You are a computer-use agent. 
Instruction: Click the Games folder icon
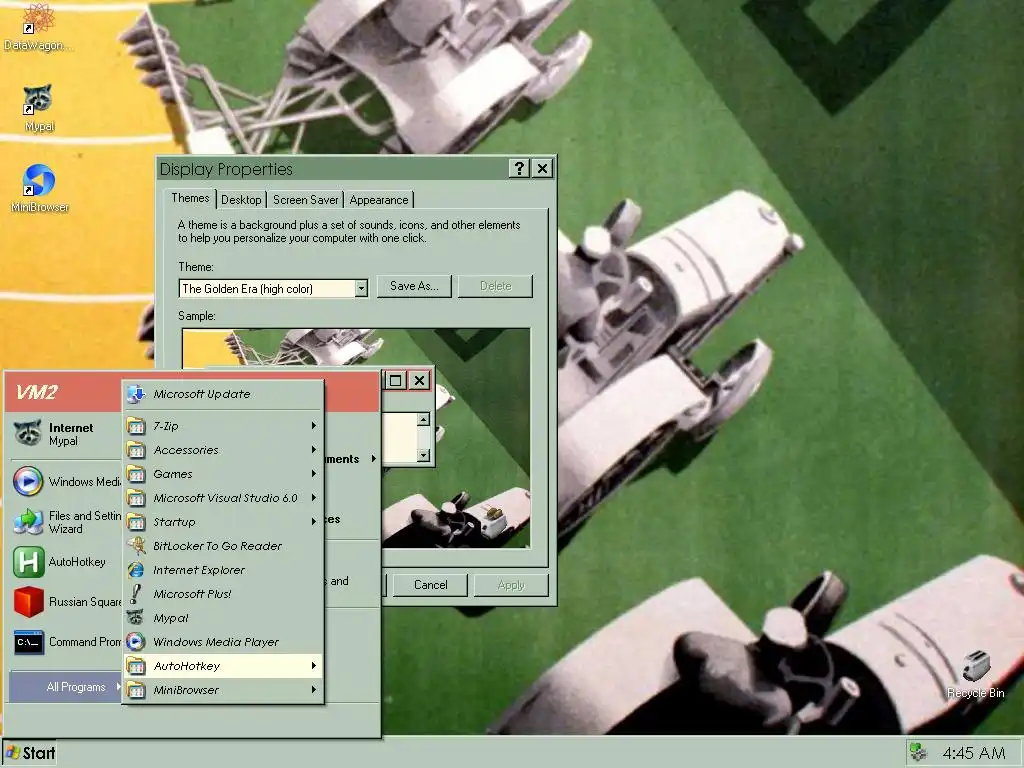coord(136,474)
